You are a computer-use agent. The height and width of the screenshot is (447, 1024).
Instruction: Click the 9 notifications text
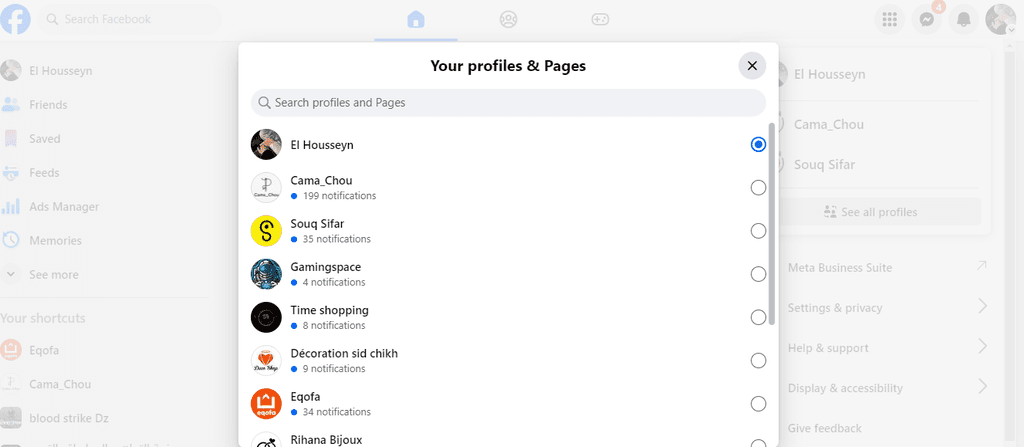[x=334, y=369]
